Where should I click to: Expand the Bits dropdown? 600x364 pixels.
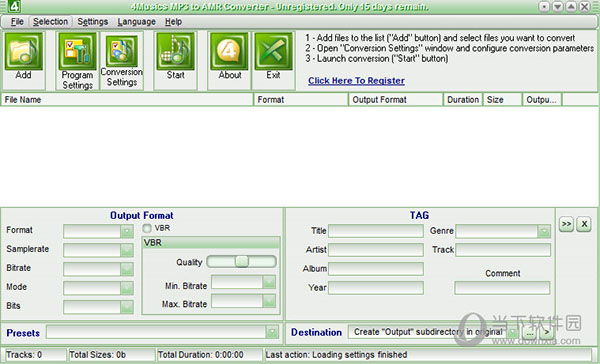coord(127,307)
